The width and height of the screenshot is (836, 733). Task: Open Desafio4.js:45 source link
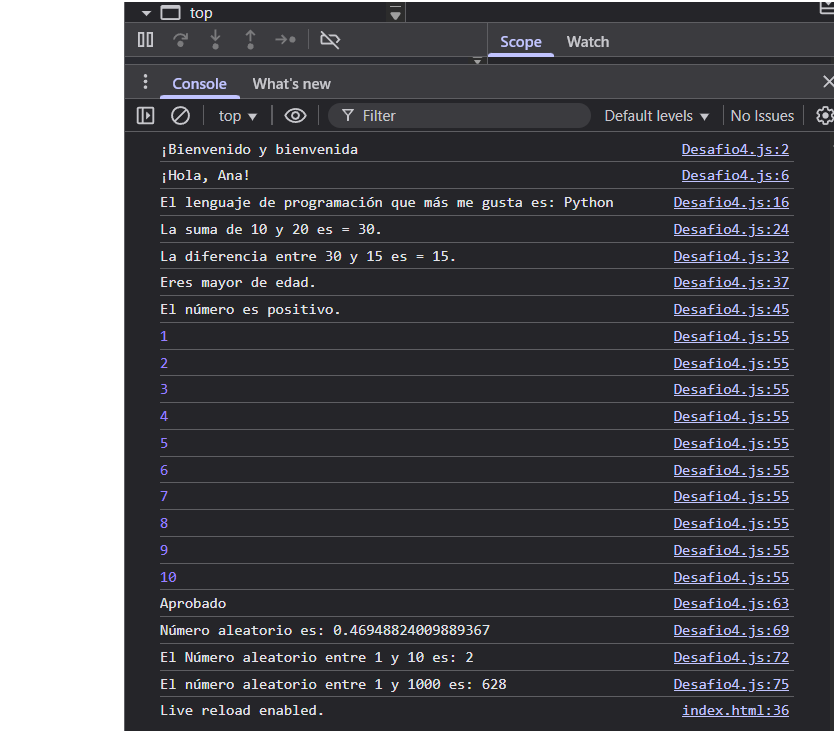pos(731,310)
